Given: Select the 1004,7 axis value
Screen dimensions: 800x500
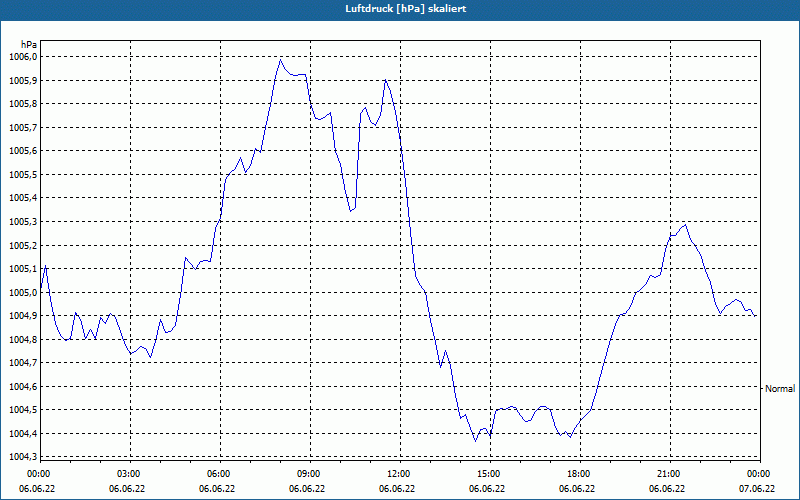Looking at the screenshot, I should [23, 363].
